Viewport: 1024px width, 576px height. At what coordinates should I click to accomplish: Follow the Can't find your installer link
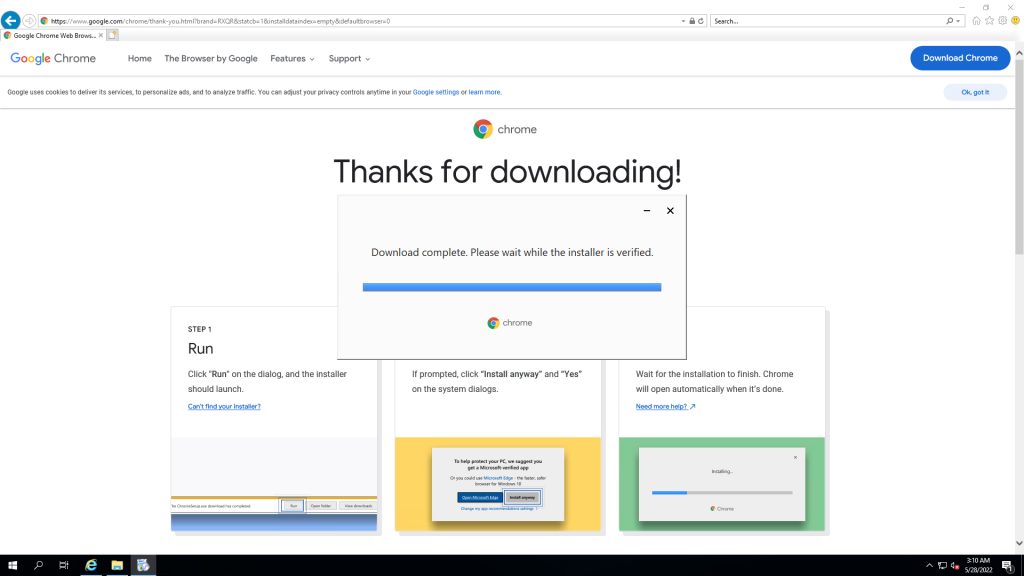pos(224,407)
